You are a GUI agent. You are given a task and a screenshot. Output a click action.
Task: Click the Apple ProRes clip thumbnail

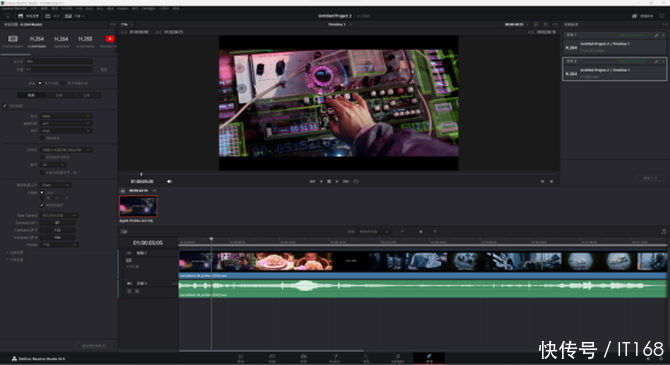tap(138, 206)
